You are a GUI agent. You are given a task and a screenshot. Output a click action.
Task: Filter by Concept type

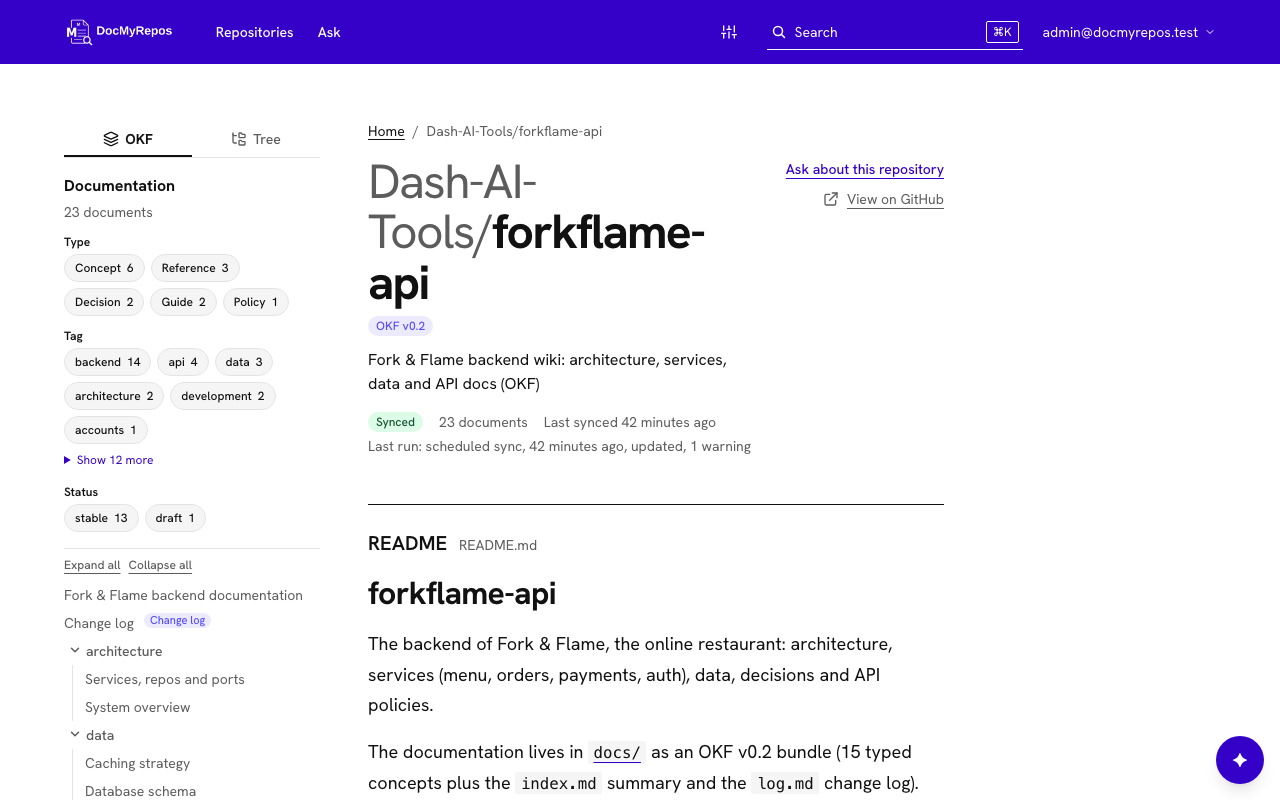104,268
